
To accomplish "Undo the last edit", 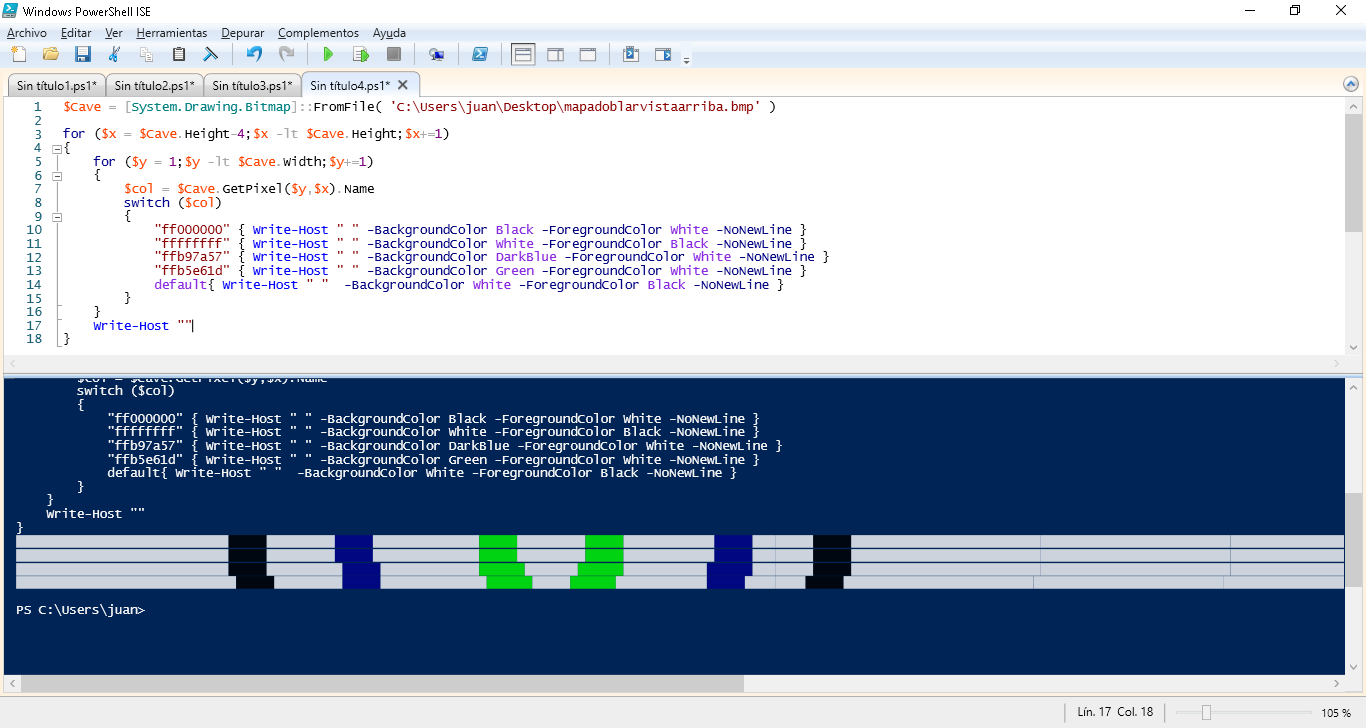I will [x=254, y=54].
